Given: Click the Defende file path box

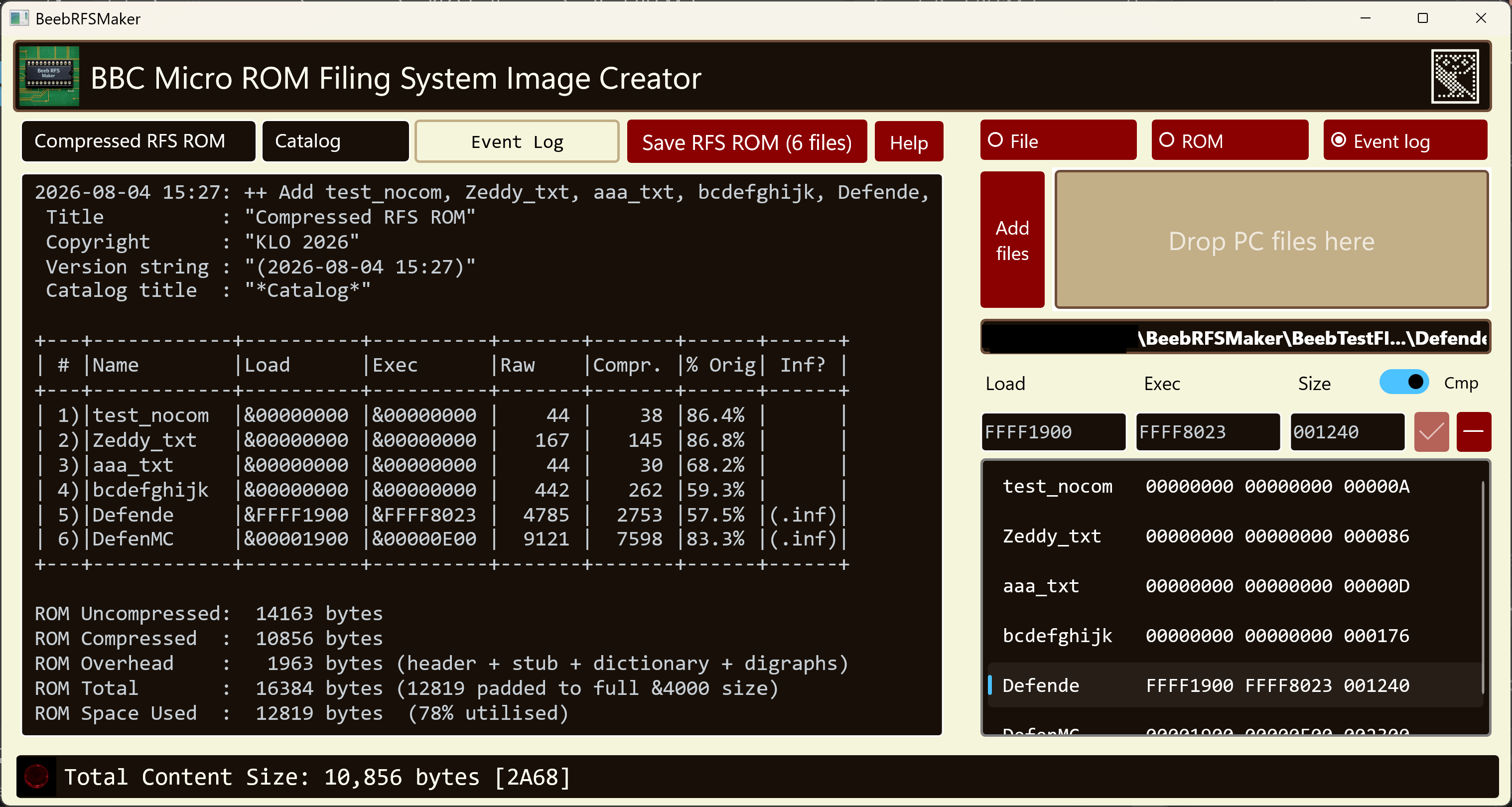Looking at the screenshot, I should click(1236, 337).
